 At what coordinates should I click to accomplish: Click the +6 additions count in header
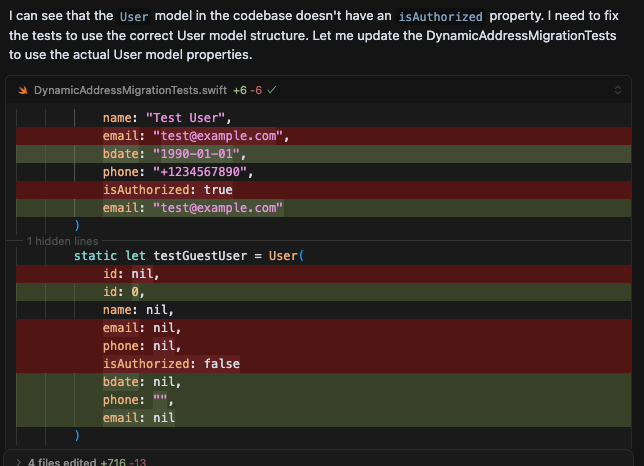pyautogui.click(x=239, y=90)
